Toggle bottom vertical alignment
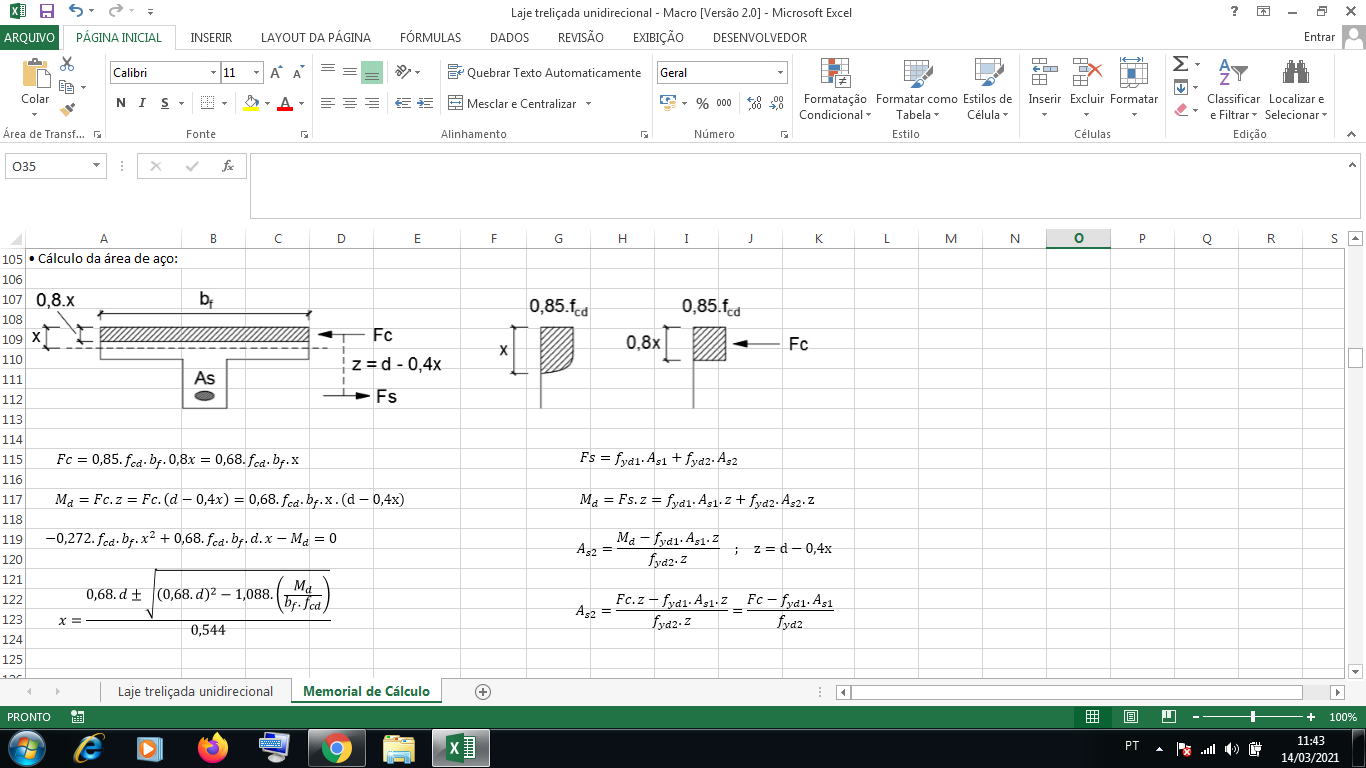The width and height of the screenshot is (1366, 768). pyautogui.click(x=371, y=72)
